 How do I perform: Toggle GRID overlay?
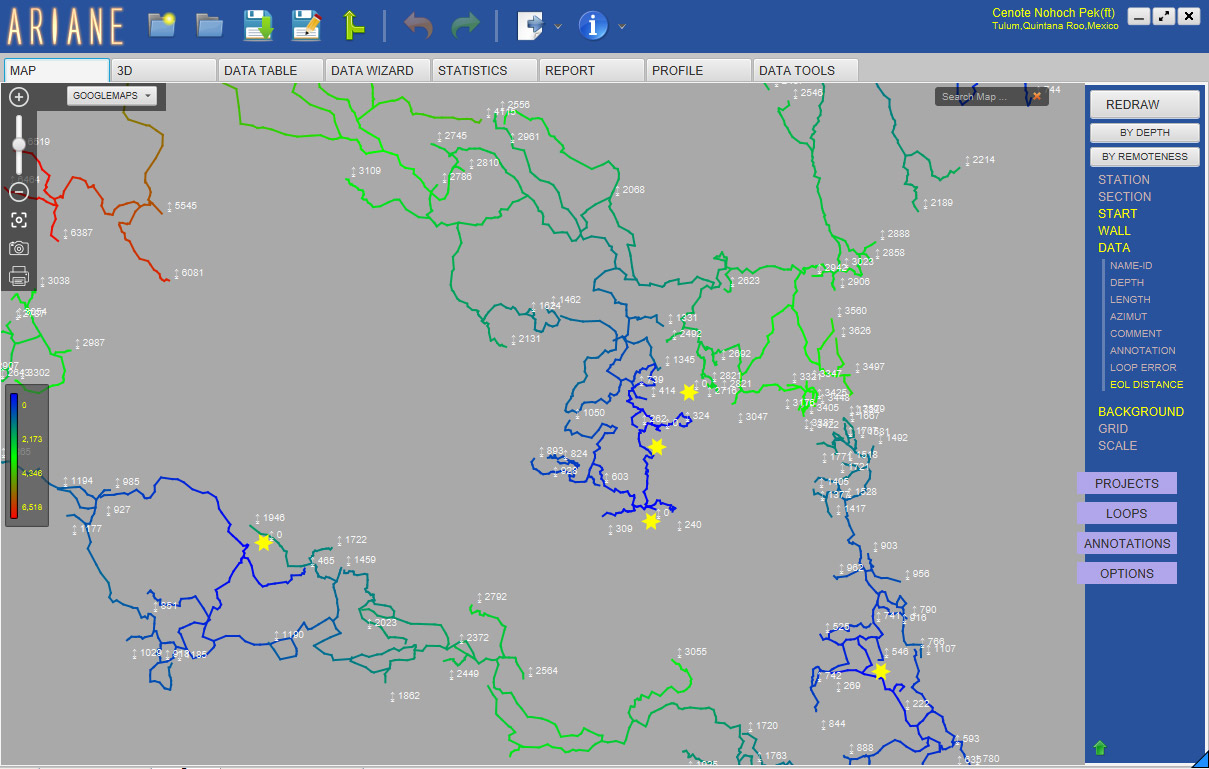click(1113, 429)
